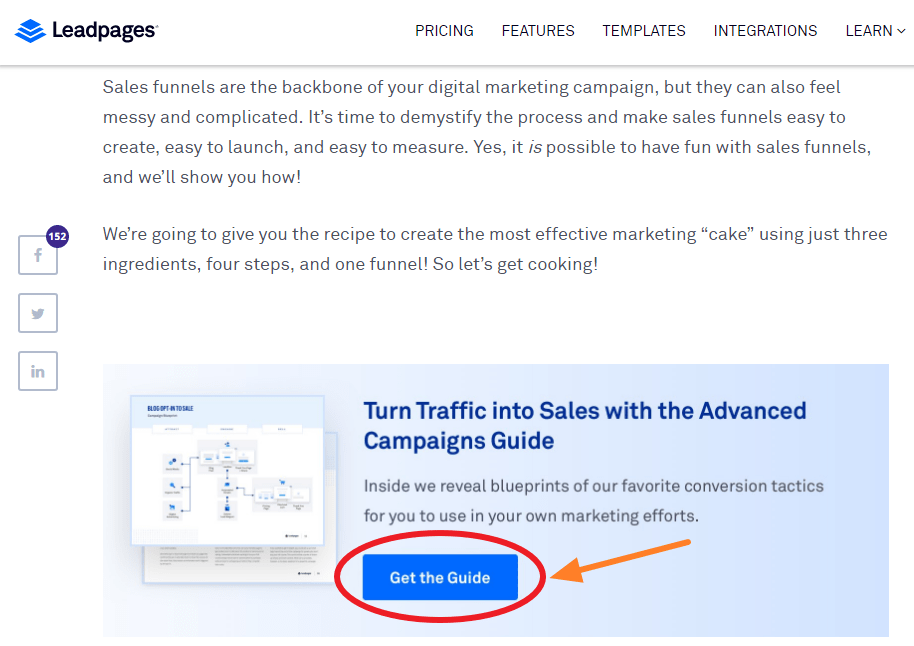The image size is (914, 646).
Task: Click the 152 share count badge
Action: (x=57, y=236)
